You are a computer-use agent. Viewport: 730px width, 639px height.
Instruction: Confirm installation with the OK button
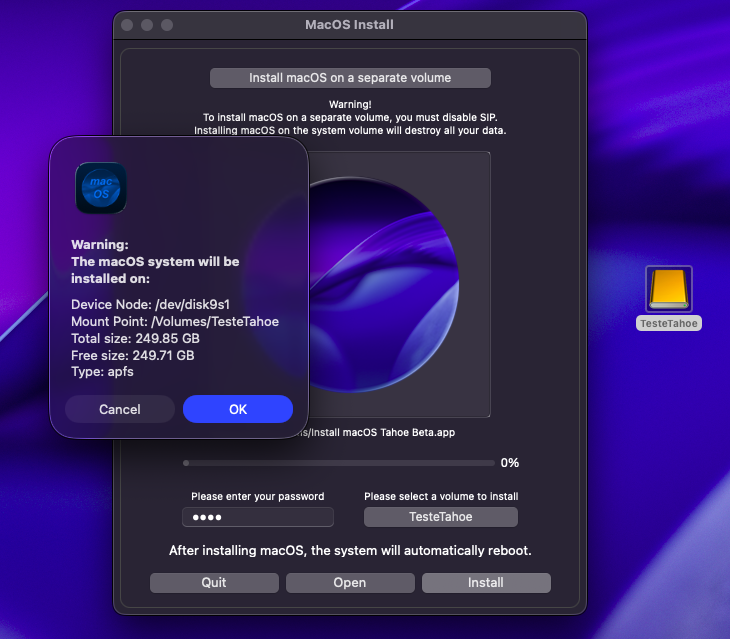click(x=238, y=409)
